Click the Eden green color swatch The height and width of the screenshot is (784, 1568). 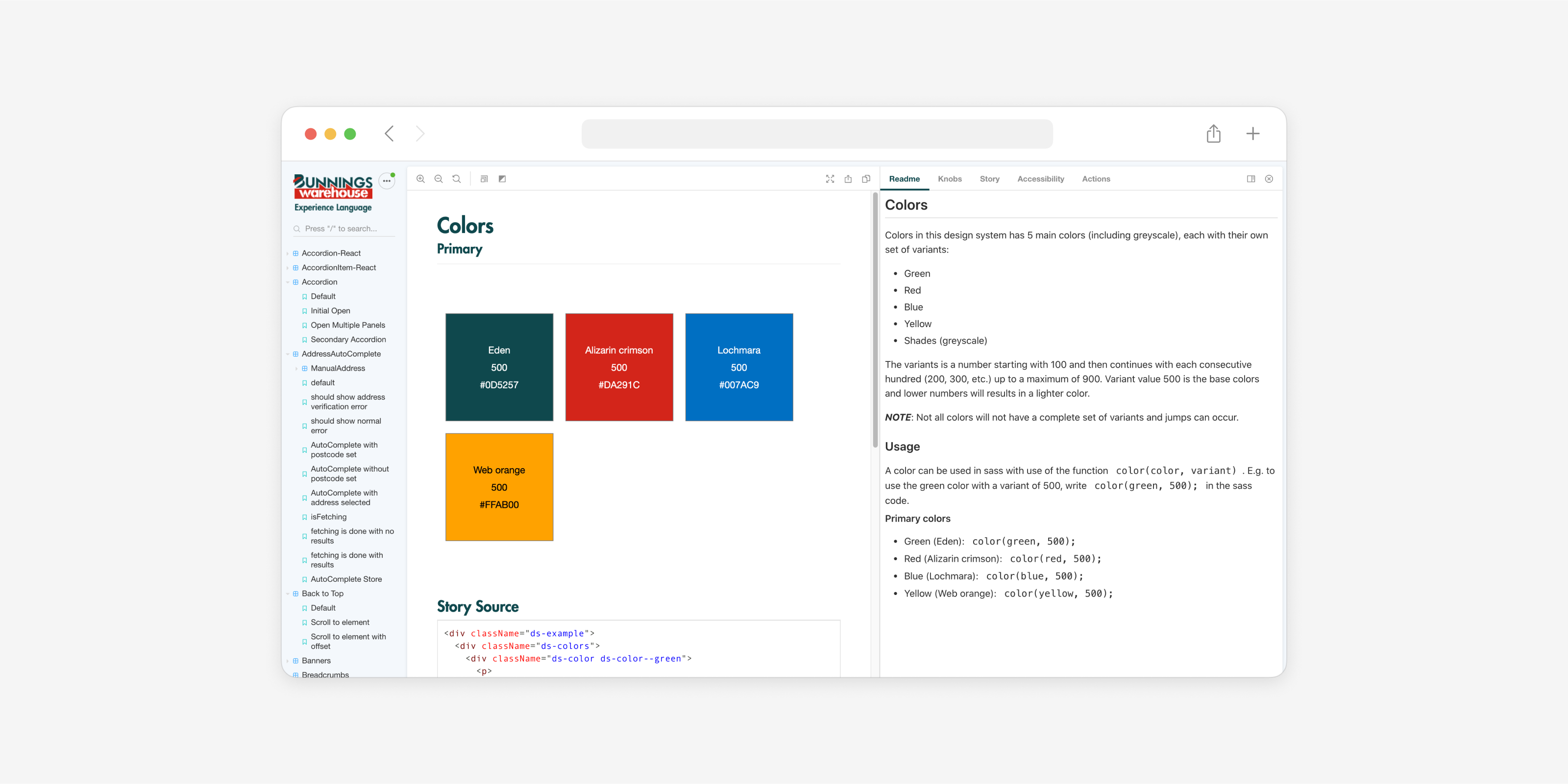(499, 367)
